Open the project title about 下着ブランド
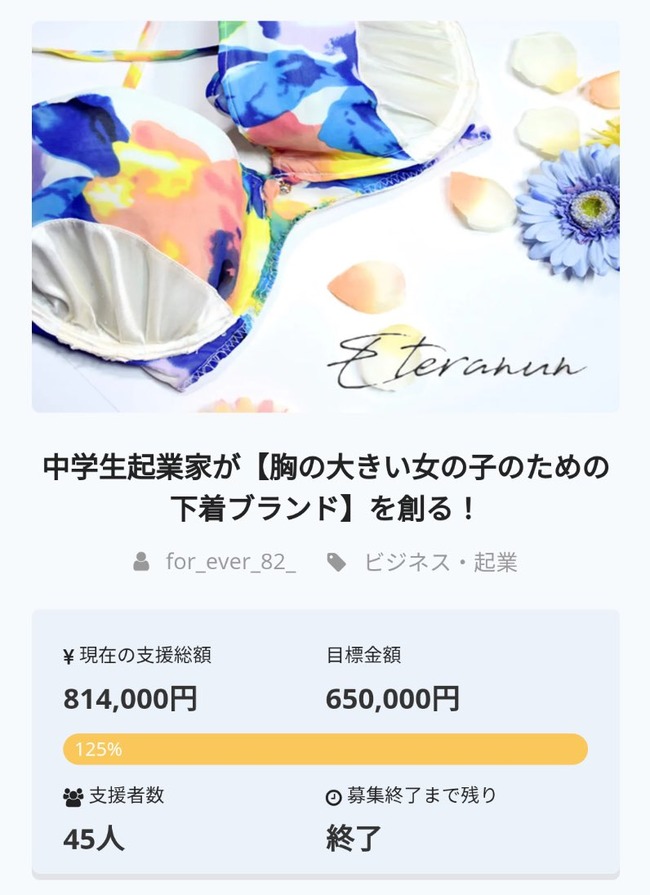This screenshot has height=895, width=650. coord(325,487)
